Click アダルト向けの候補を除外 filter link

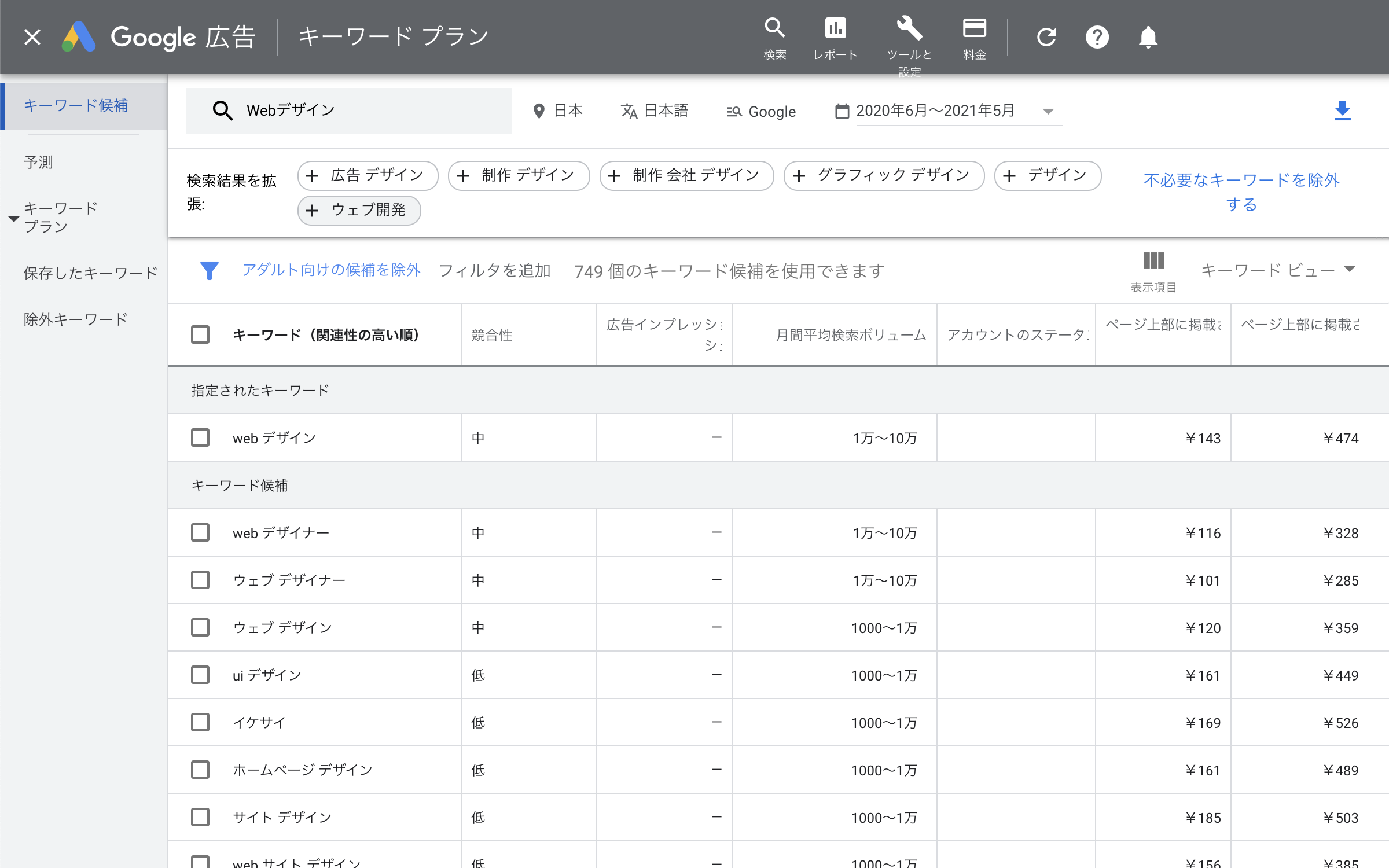click(x=331, y=270)
